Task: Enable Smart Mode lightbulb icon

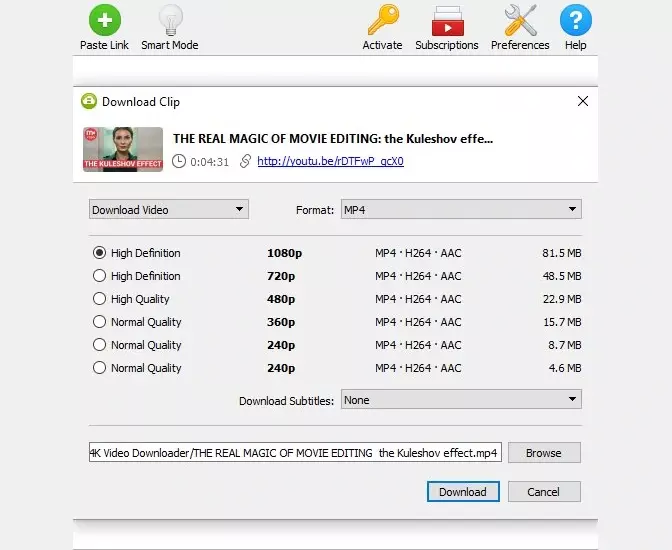Action: pyautogui.click(x=170, y=20)
